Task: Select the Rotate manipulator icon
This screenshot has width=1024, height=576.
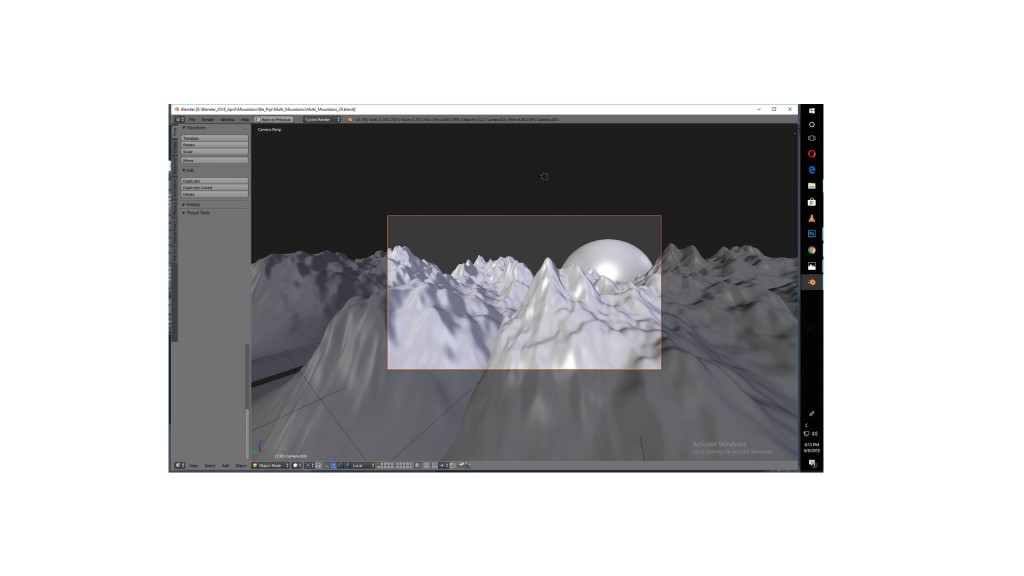Action: click(340, 463)
